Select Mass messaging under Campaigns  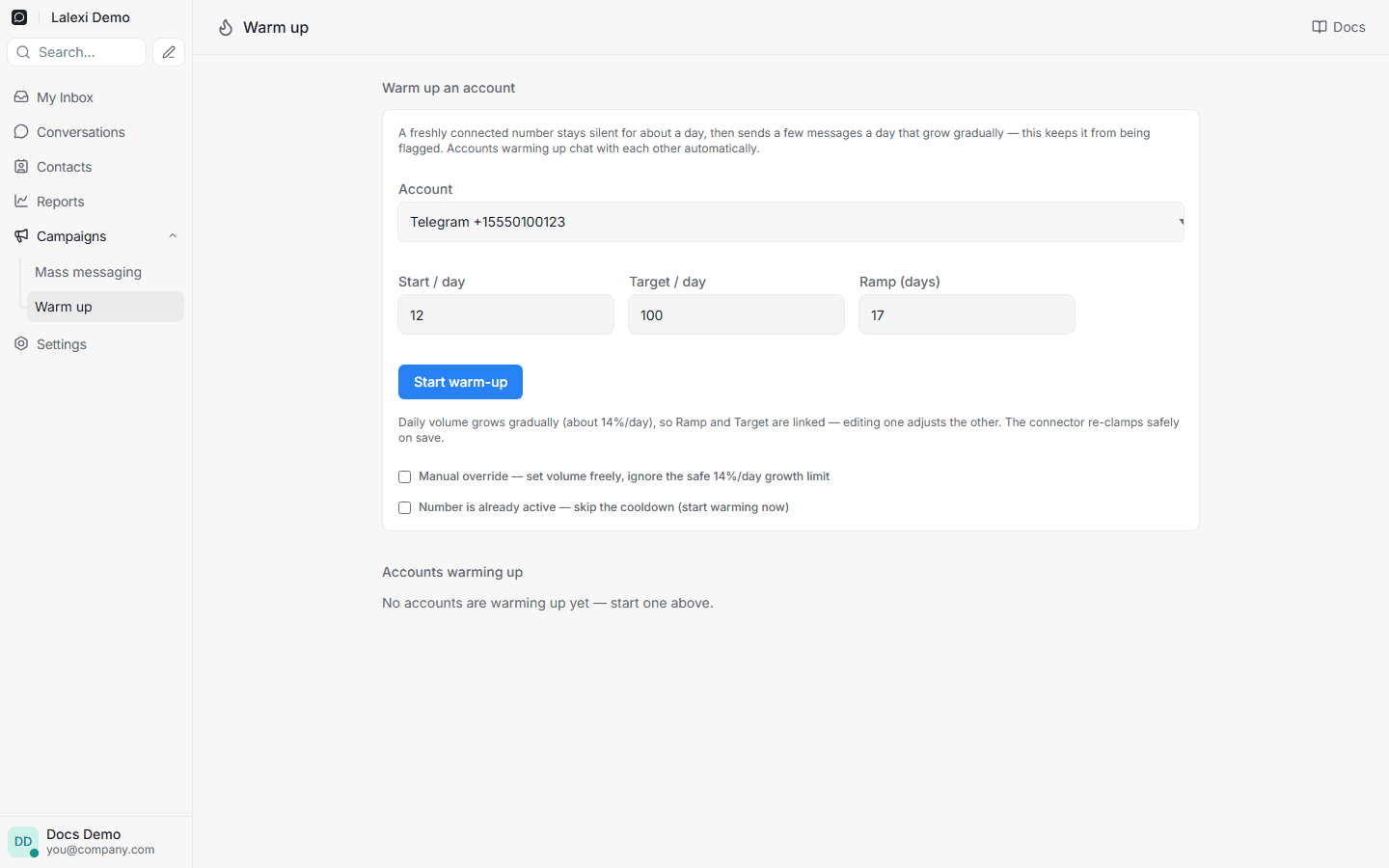tap(105, 272)
